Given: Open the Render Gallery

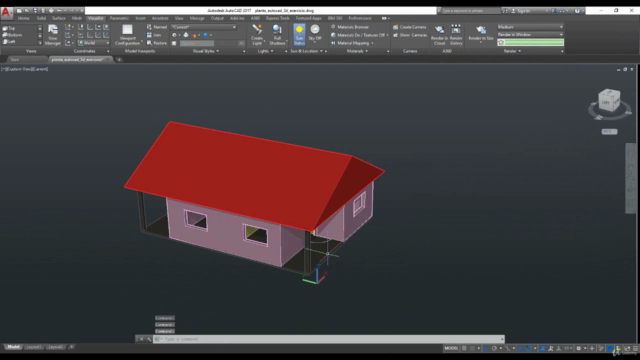Looking at the screenshot, I should (x=456, y=35).
